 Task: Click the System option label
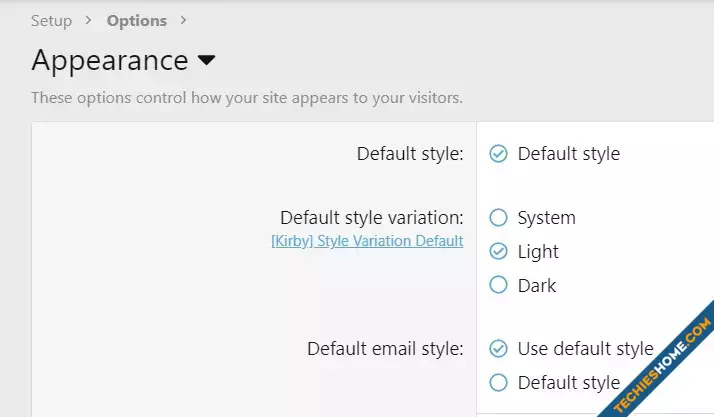pyautogui.click(x=546, y=218)
